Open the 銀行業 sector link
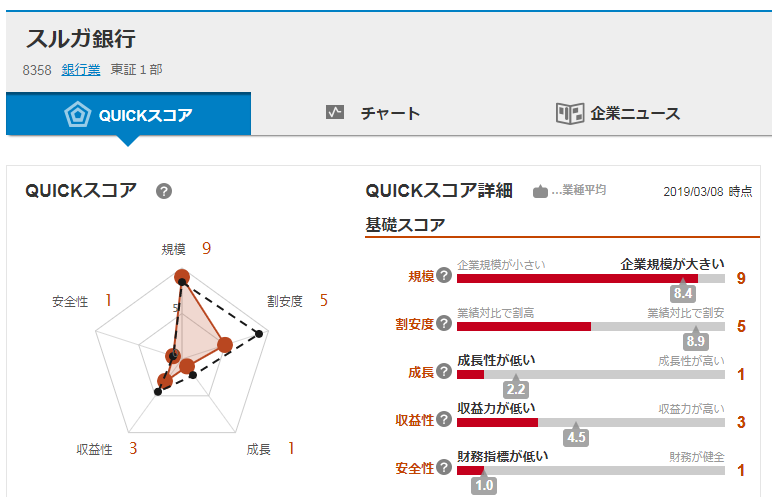Viewport: 772px width, 497px height. point(81,69)
